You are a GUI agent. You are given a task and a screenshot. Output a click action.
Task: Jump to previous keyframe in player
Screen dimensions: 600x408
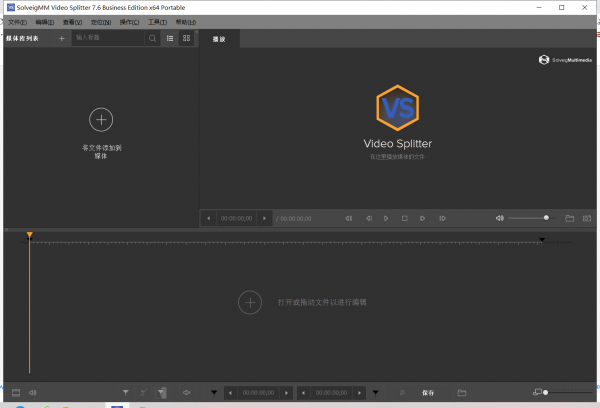pos(348,218)
